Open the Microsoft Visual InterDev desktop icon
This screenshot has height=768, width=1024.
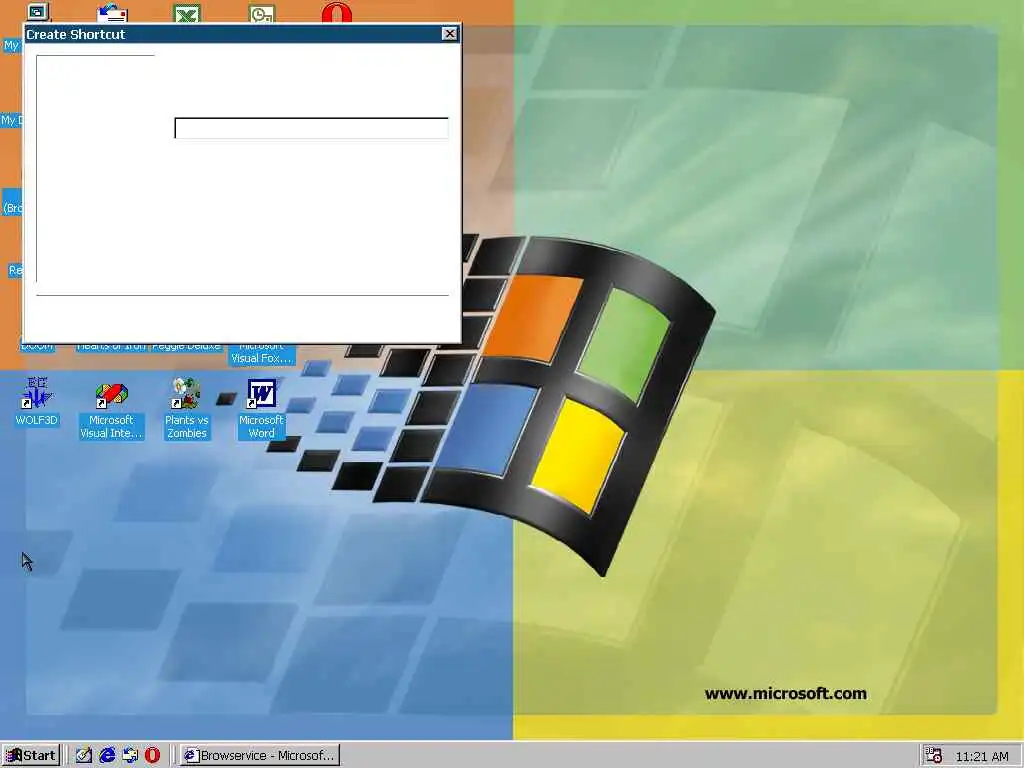click(x=111, y=410)
